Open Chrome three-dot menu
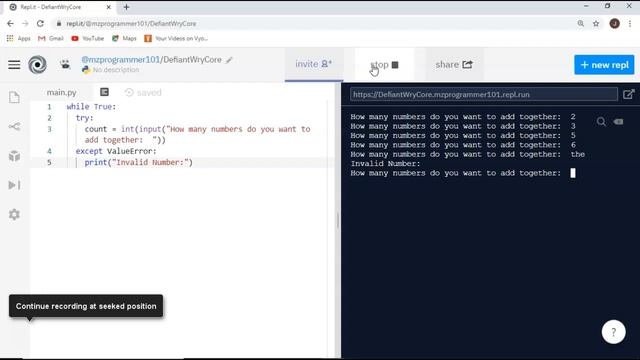The width and height of the screenshot is (640, 360). 630,24
